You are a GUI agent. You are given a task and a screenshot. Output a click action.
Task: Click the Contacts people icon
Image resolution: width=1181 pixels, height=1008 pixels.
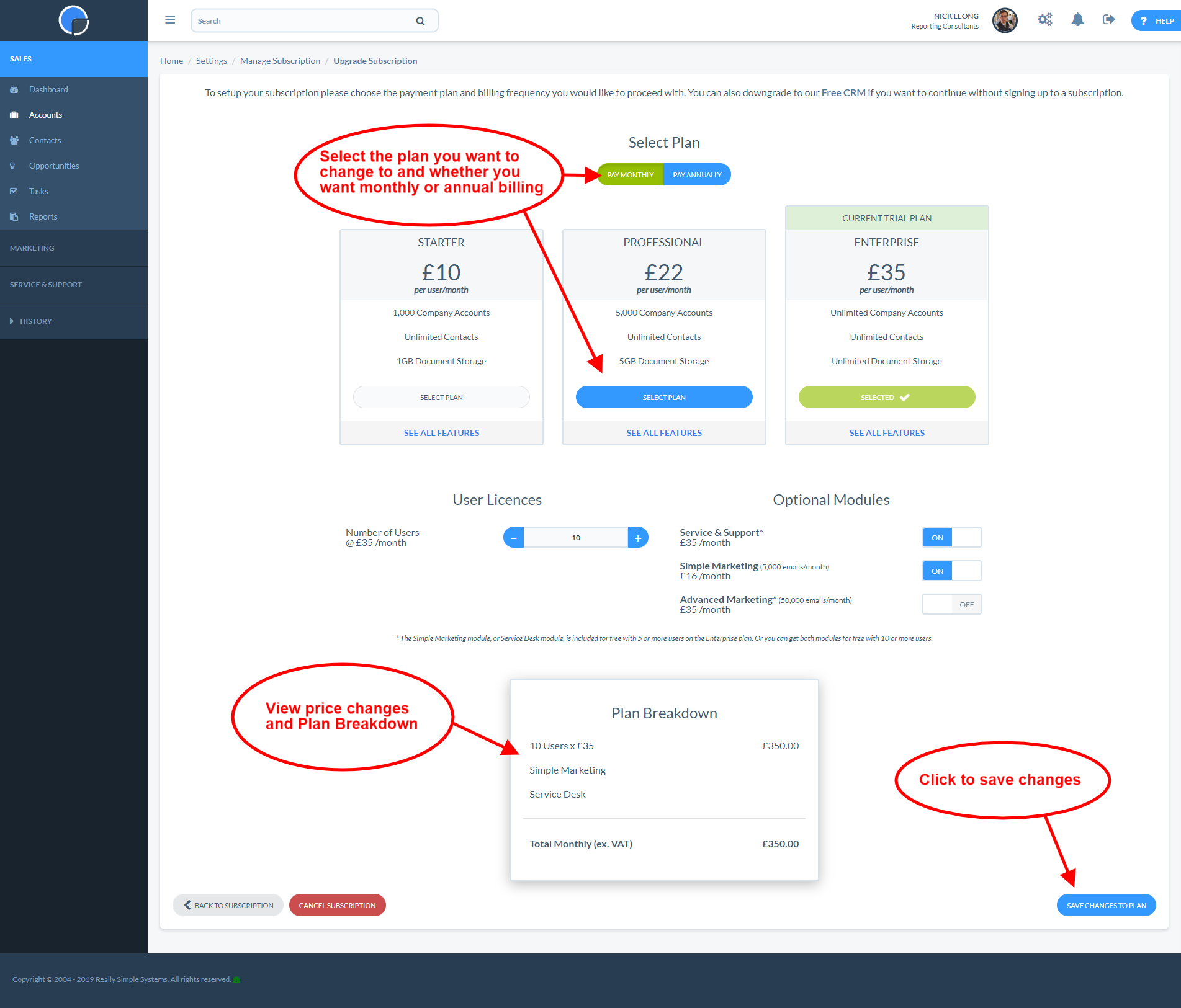coord(14,141)
